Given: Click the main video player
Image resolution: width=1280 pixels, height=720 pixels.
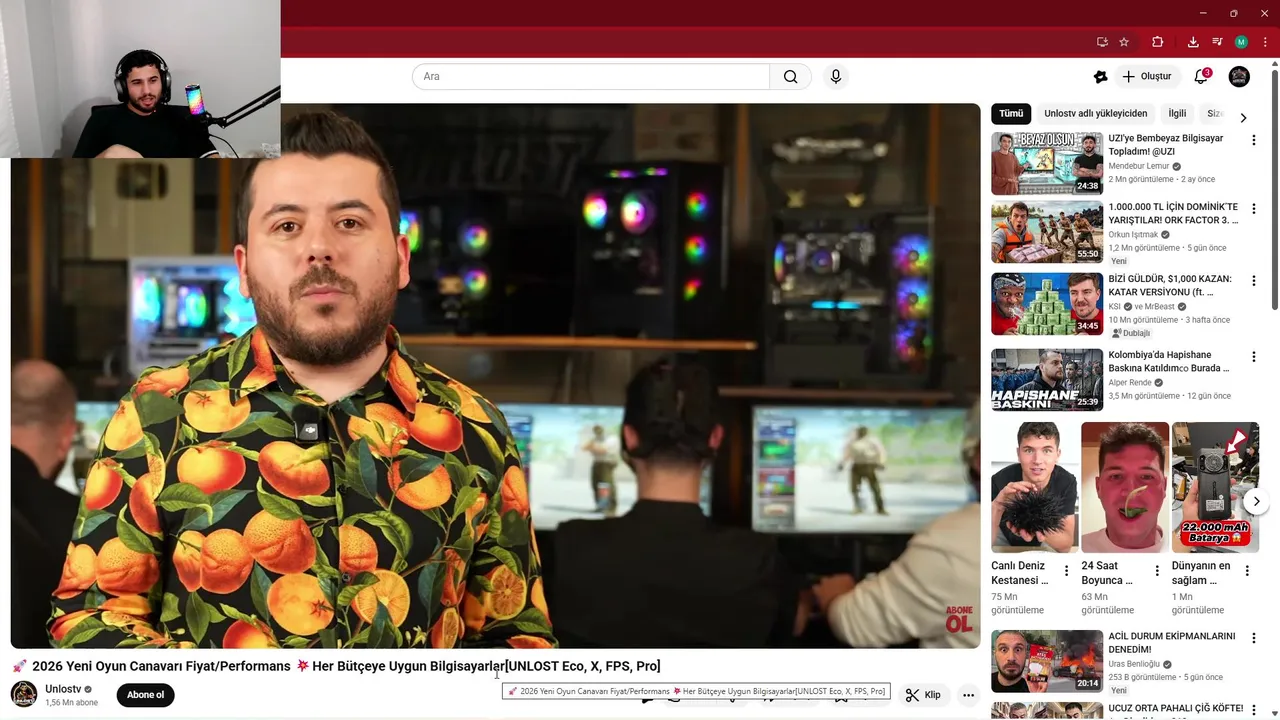Looking at the screenshot, I should (x=496, y=376).
